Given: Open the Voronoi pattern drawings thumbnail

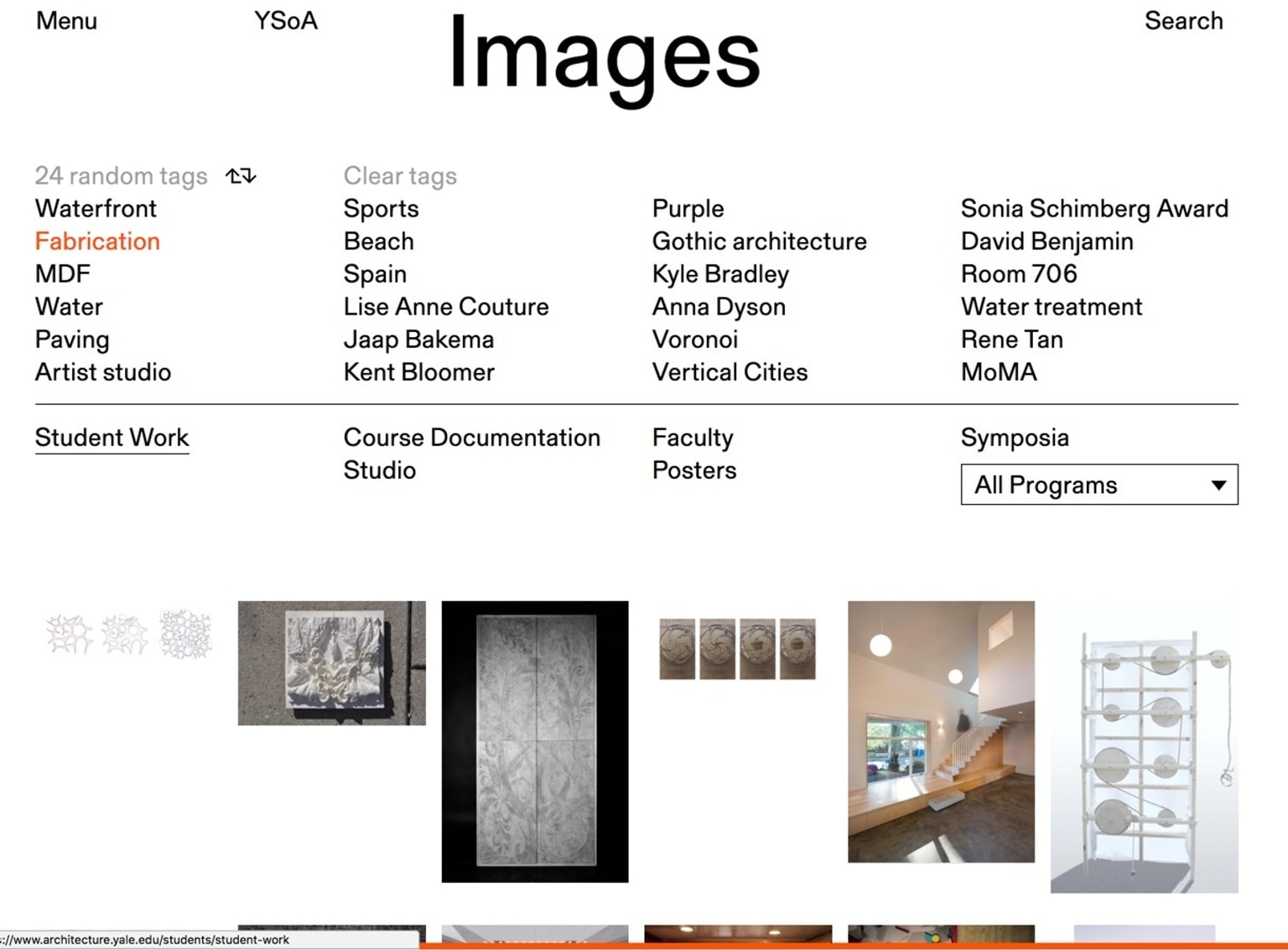Looking at the screenshot, I should point(129,633).
